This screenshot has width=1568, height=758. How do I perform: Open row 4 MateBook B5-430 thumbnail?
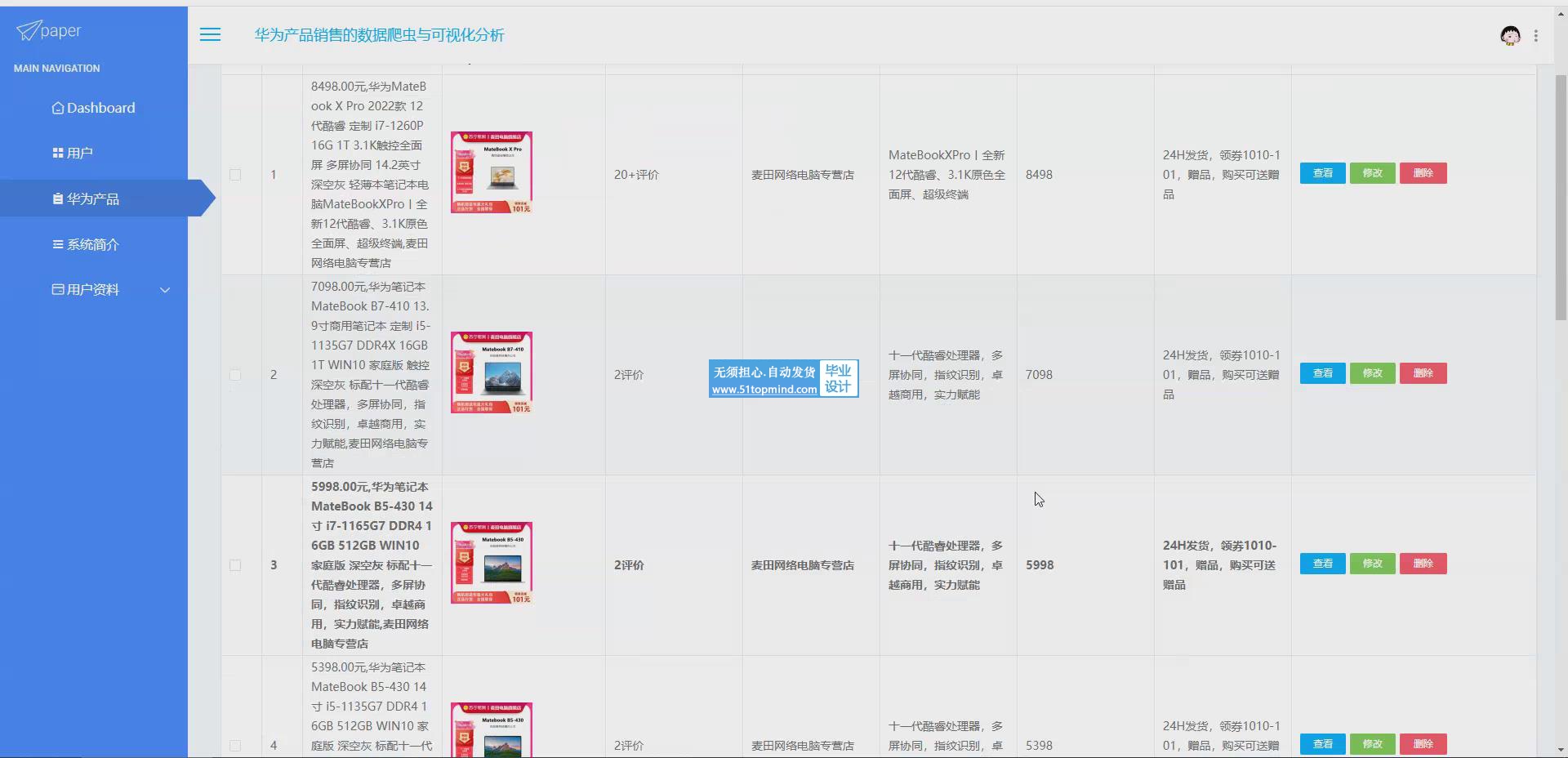(x=492, y=730)
